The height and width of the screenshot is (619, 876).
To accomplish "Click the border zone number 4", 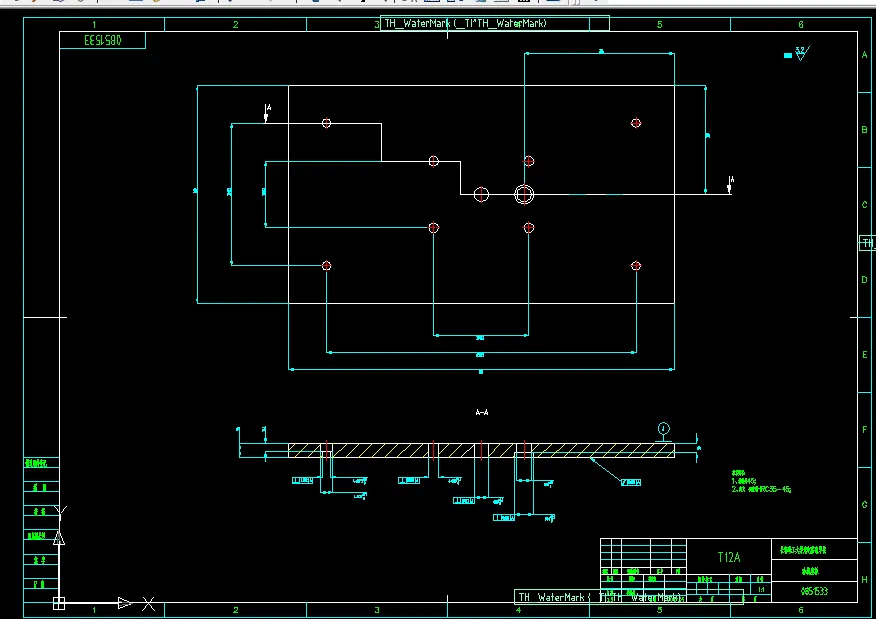I will 518,610.
